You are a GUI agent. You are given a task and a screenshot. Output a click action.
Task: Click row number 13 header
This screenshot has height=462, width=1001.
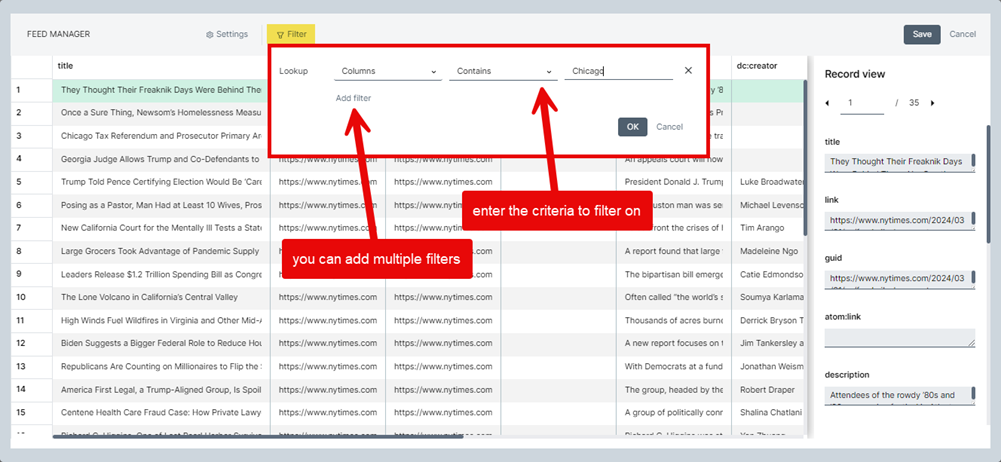coord(32,366)
